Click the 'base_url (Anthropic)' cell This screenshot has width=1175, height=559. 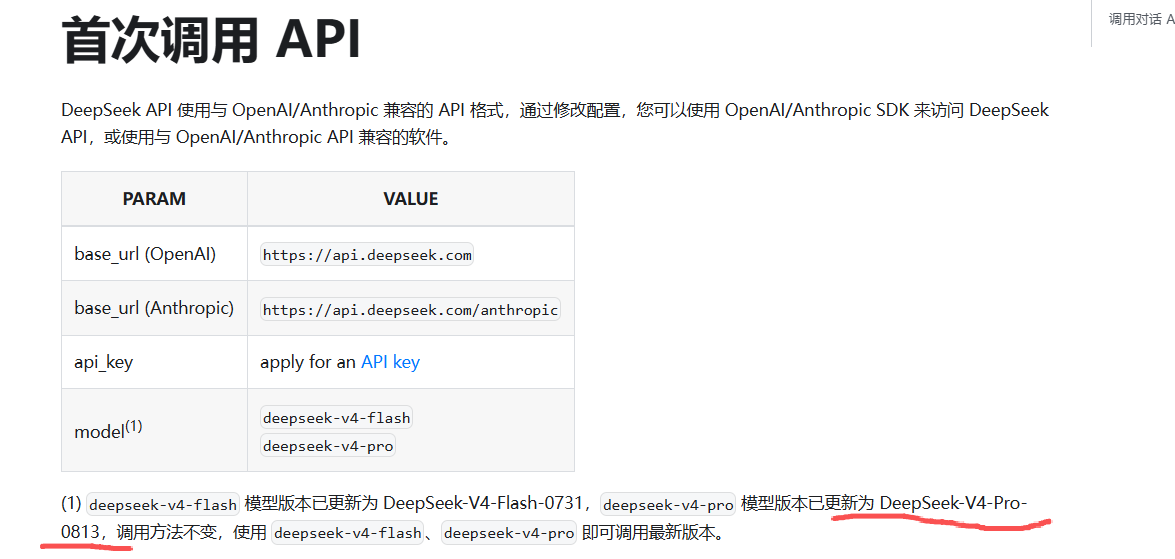click(x=154, y=307)
